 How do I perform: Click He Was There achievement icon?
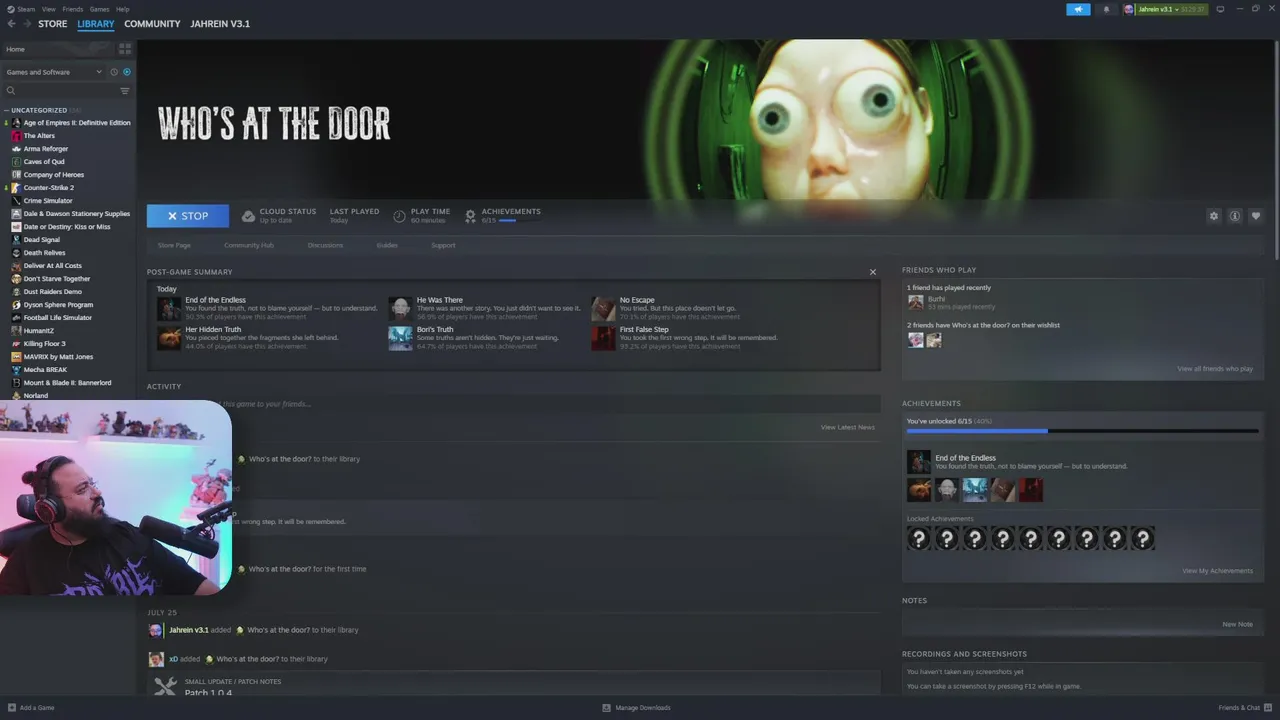point(400,308)
